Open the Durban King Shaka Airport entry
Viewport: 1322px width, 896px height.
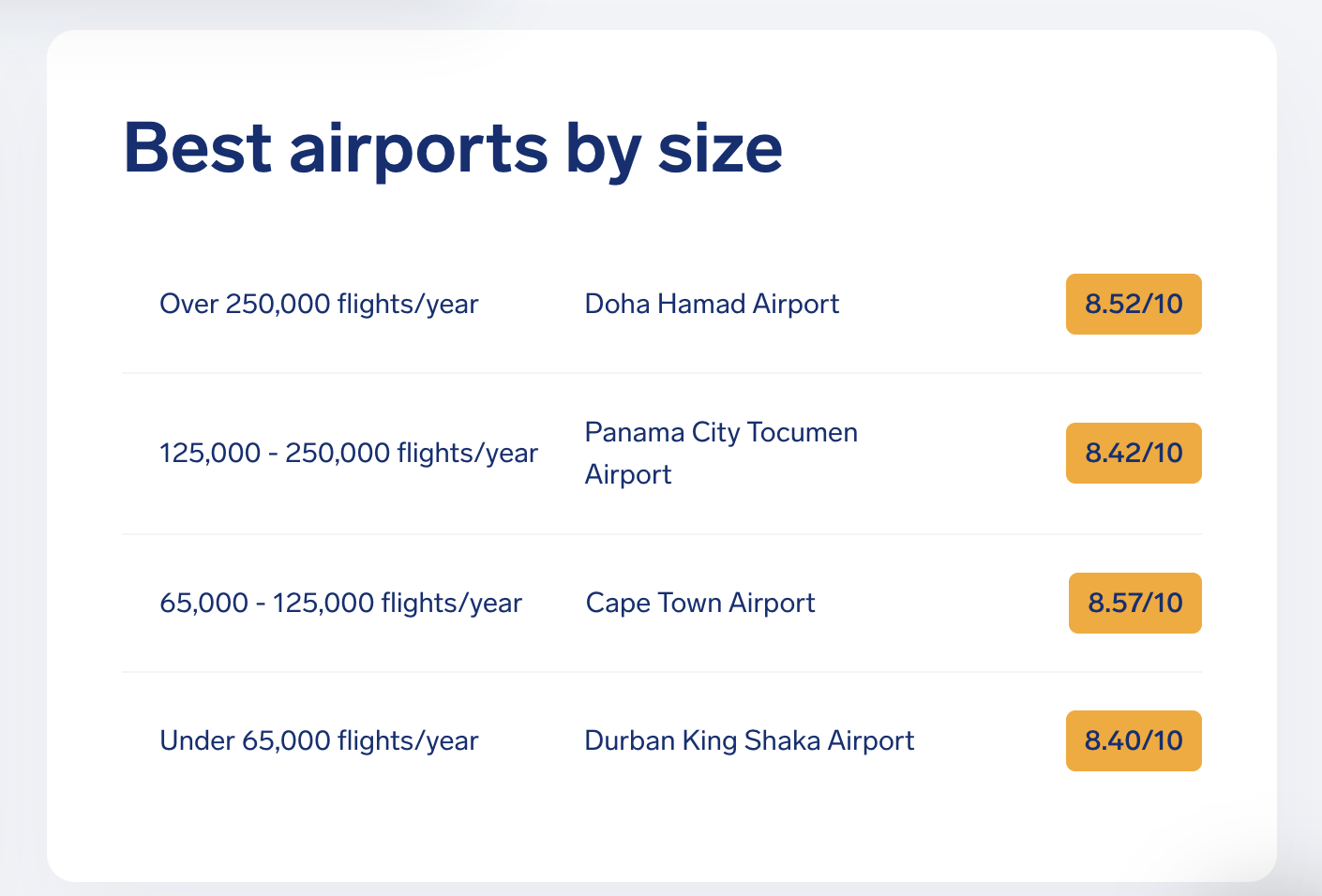(749, 740)
